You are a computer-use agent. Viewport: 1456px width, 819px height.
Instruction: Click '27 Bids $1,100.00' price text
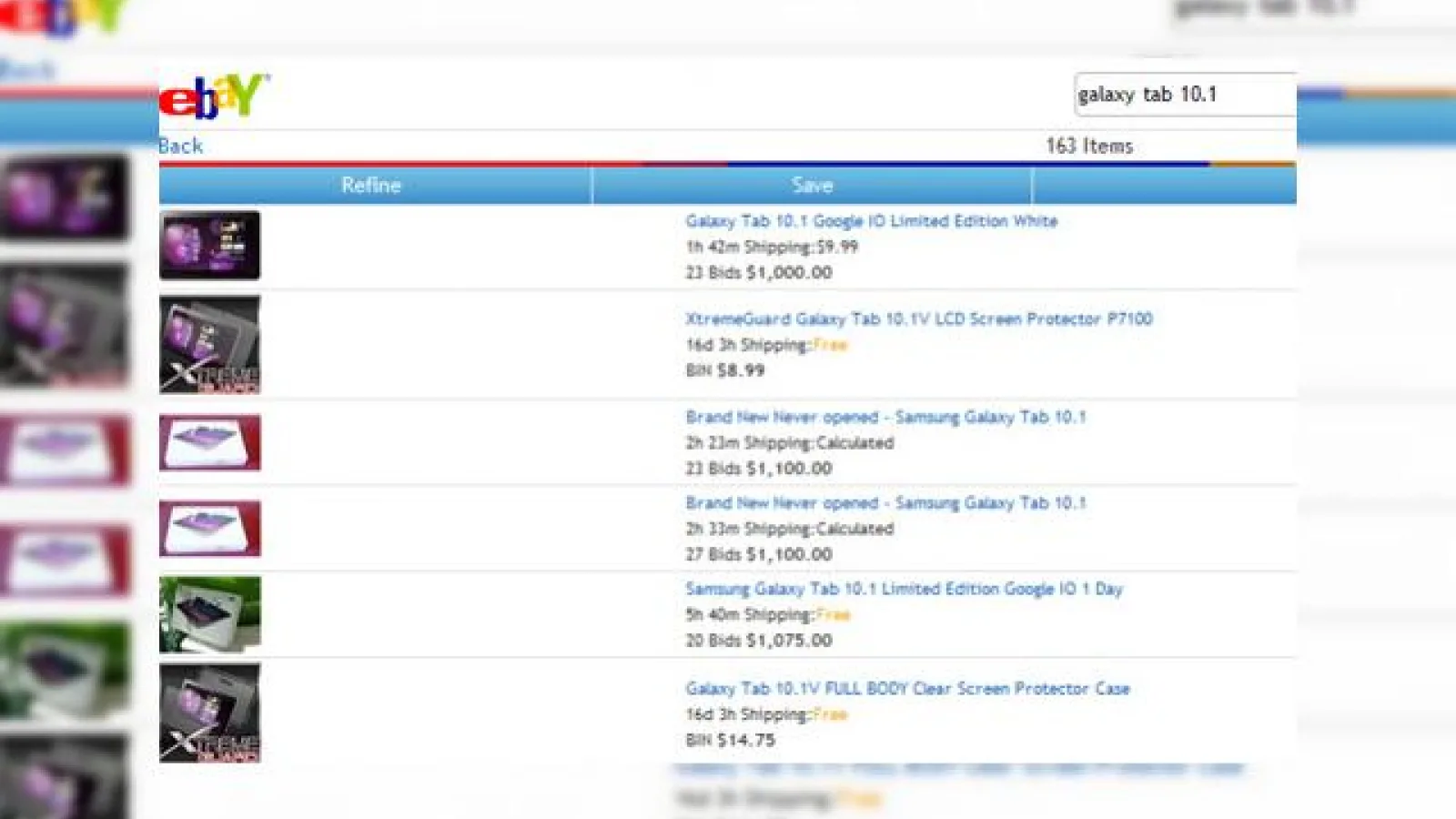click(x=758, y=554)
